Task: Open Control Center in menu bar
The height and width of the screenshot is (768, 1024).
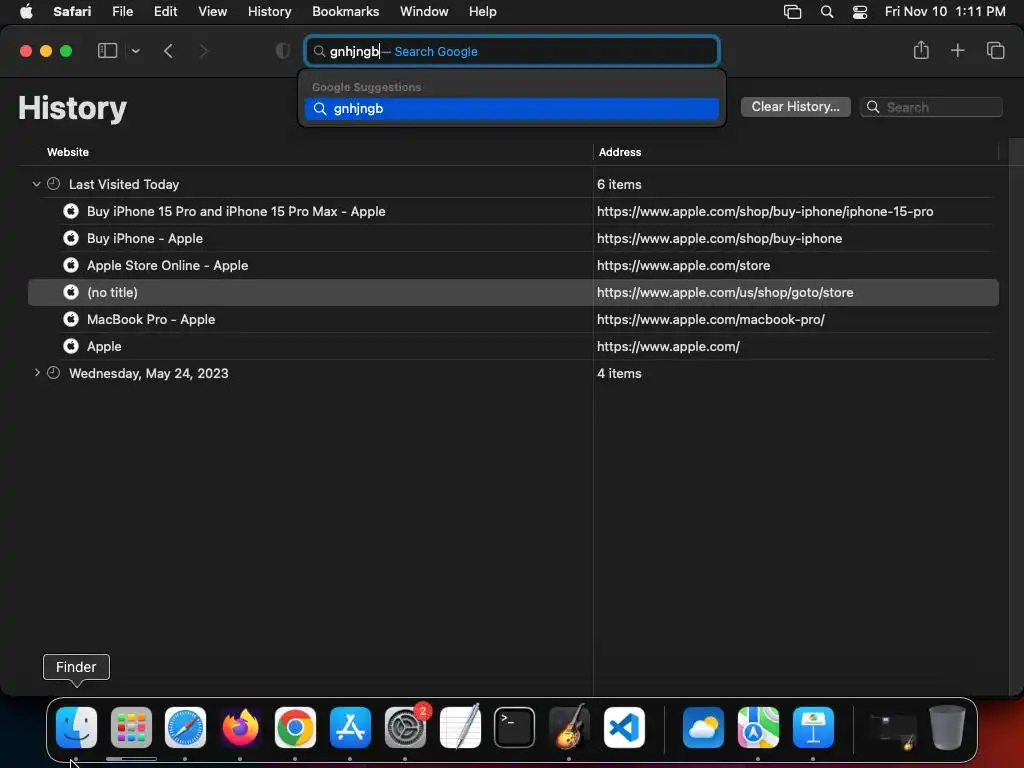Action: [x=860, y=12]
